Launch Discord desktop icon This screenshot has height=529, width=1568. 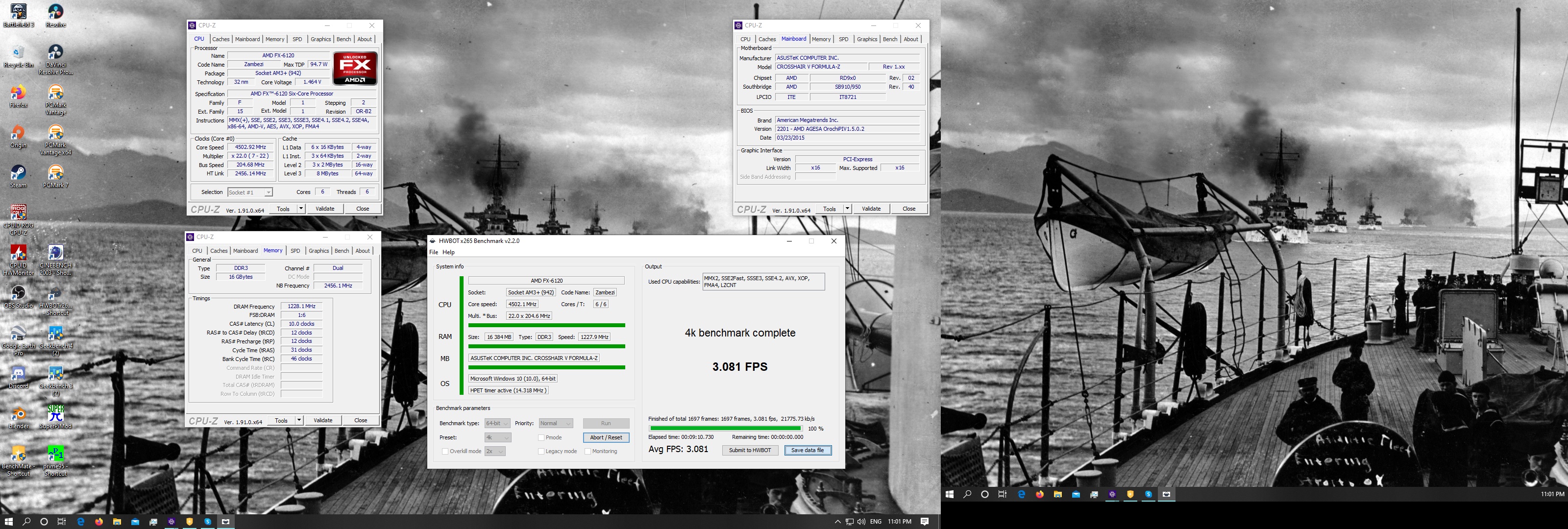point(18,378)
